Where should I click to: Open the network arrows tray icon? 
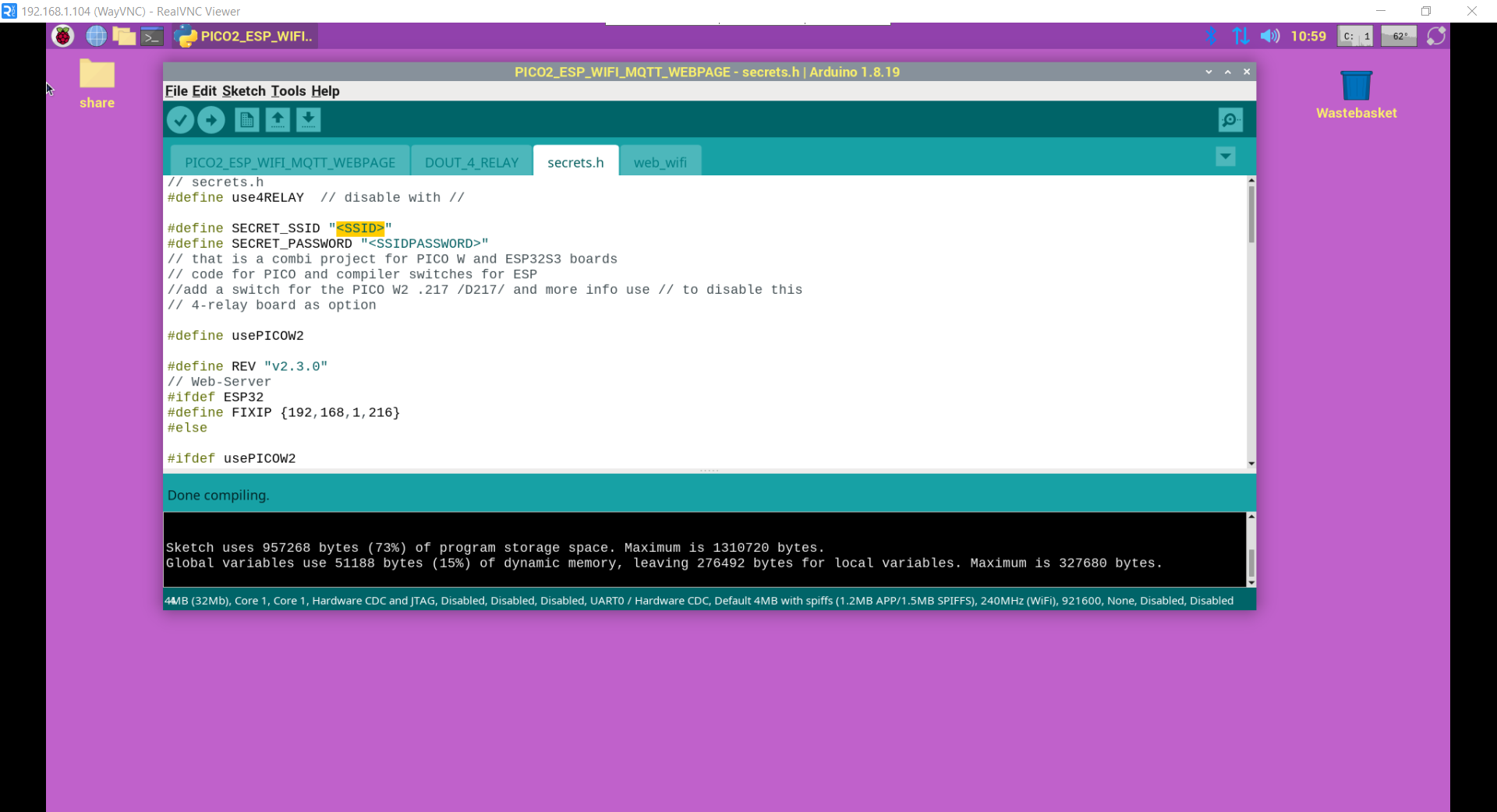pyautogui.click(x=1240, y=36)
